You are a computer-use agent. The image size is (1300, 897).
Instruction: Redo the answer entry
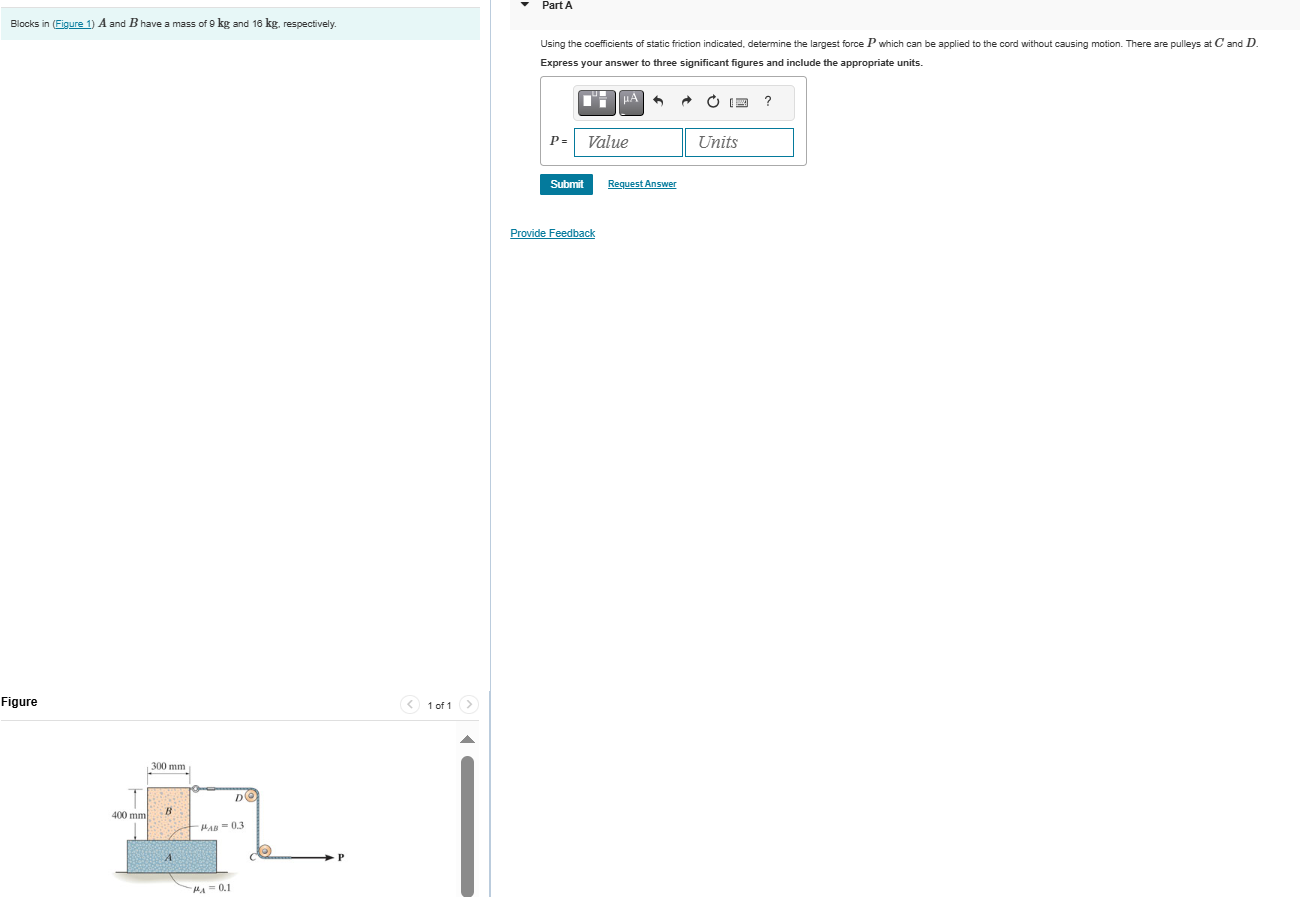tap(686, 101)
